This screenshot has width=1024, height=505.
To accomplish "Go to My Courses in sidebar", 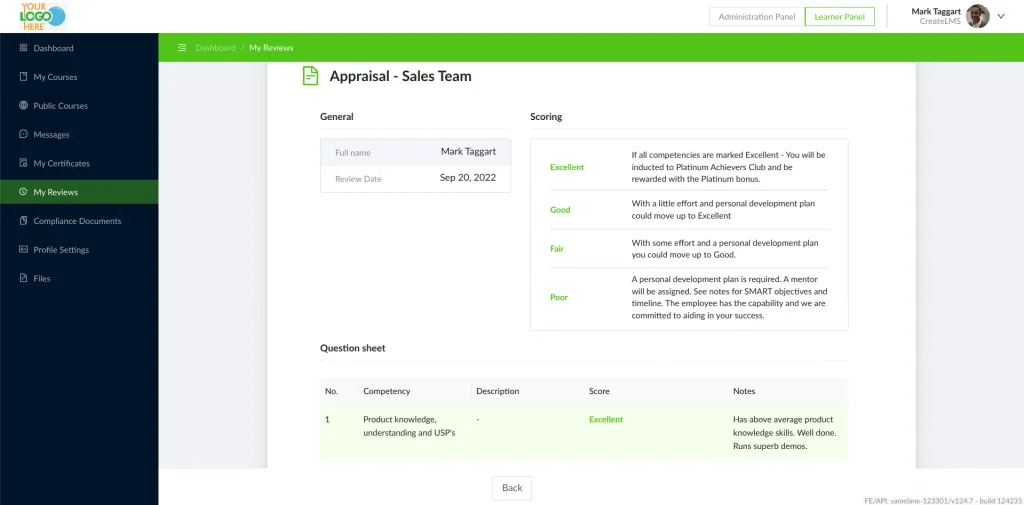I will (x=79, y=76).
